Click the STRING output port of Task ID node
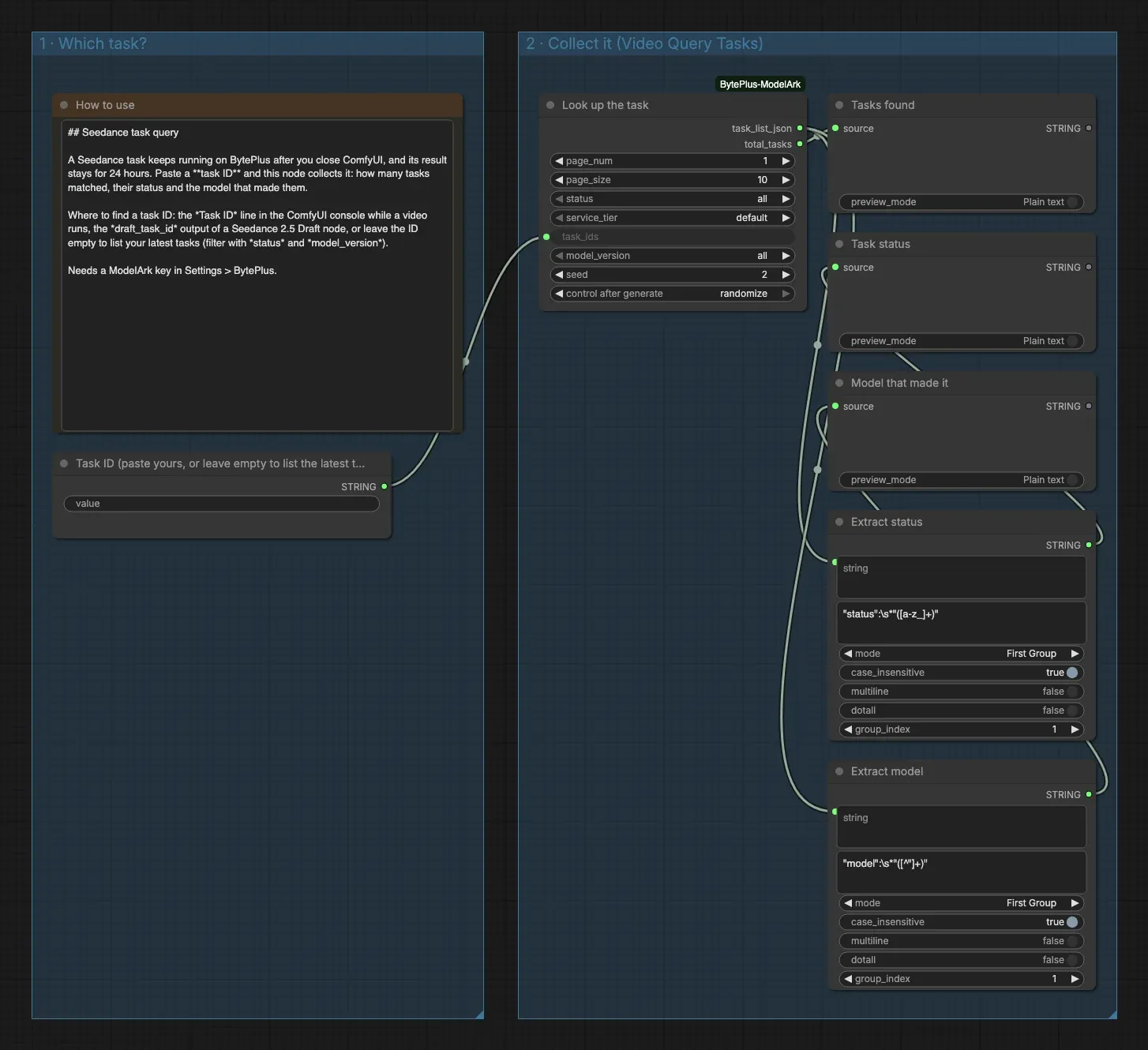 385,486
